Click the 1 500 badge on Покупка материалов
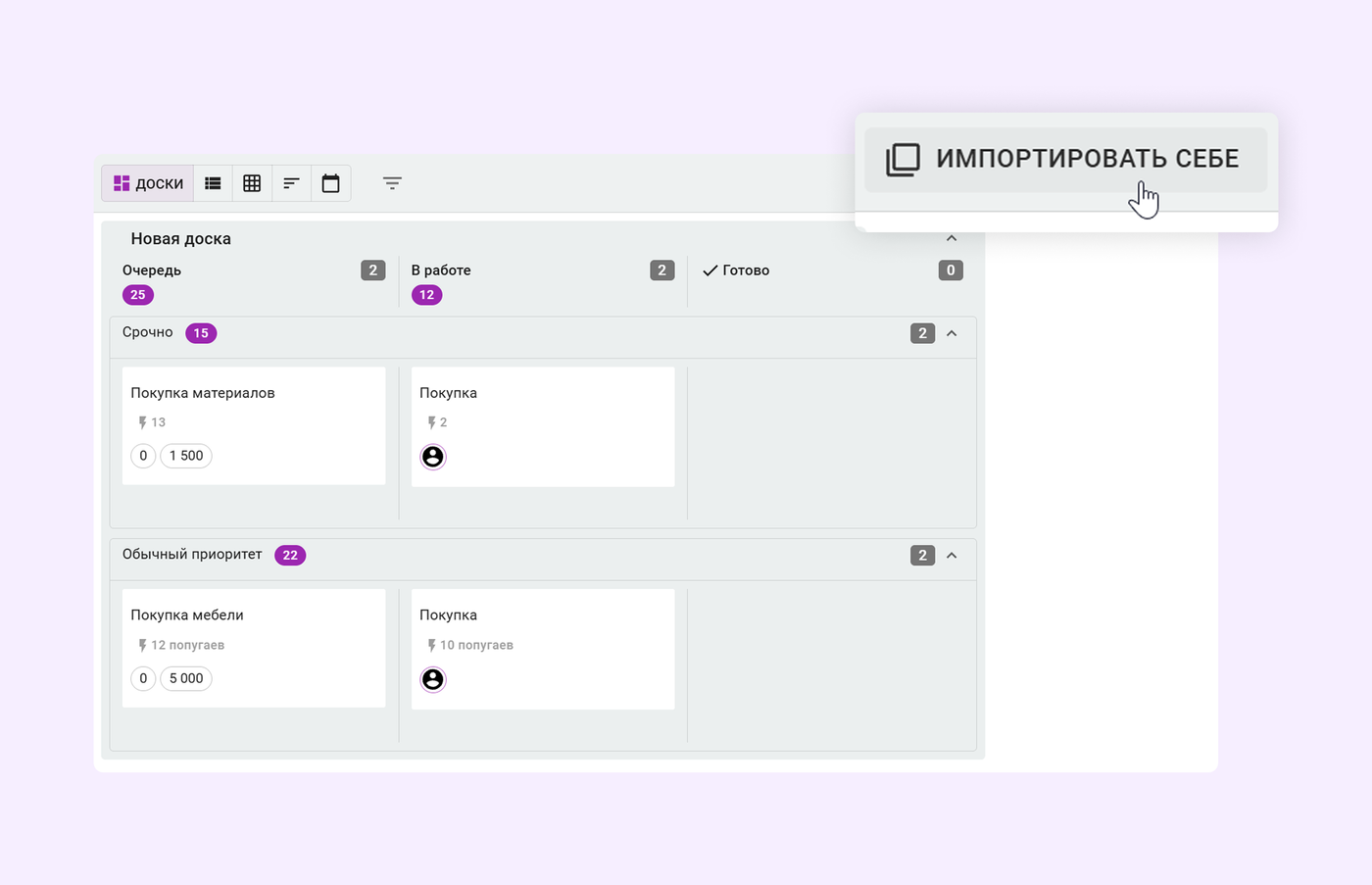1372x885 pixels. pos(186,456)
